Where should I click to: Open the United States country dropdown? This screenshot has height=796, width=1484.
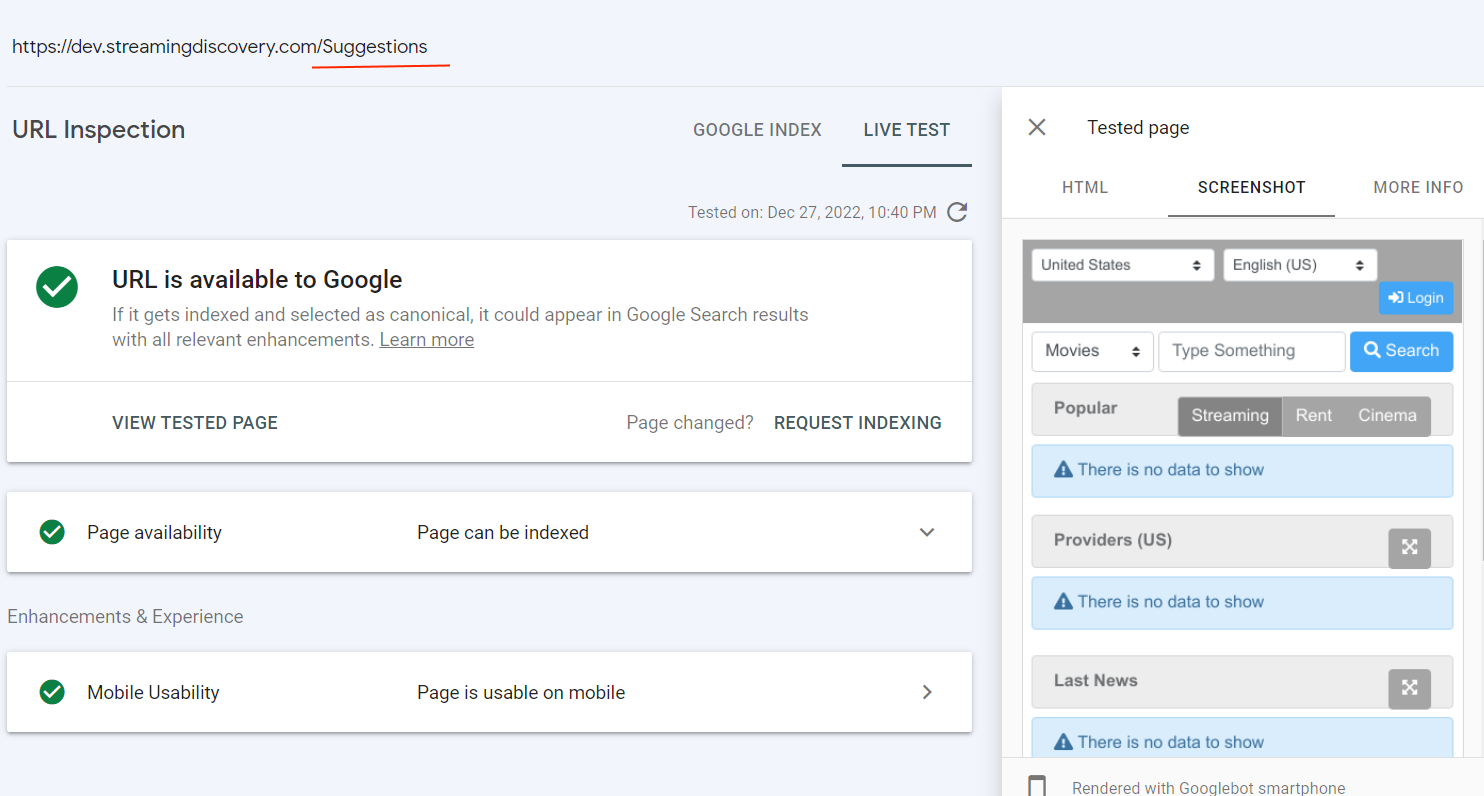tap(1122, 264)
